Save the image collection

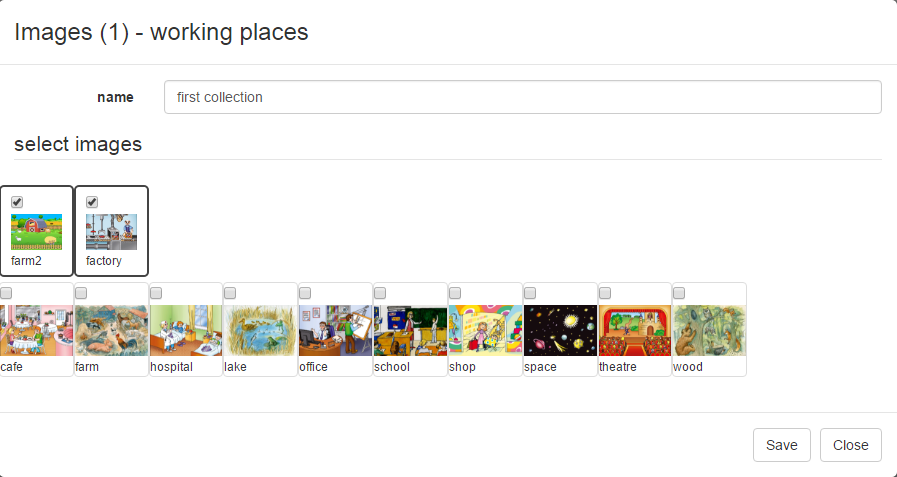pyautogui.click(x=781, y=445)
